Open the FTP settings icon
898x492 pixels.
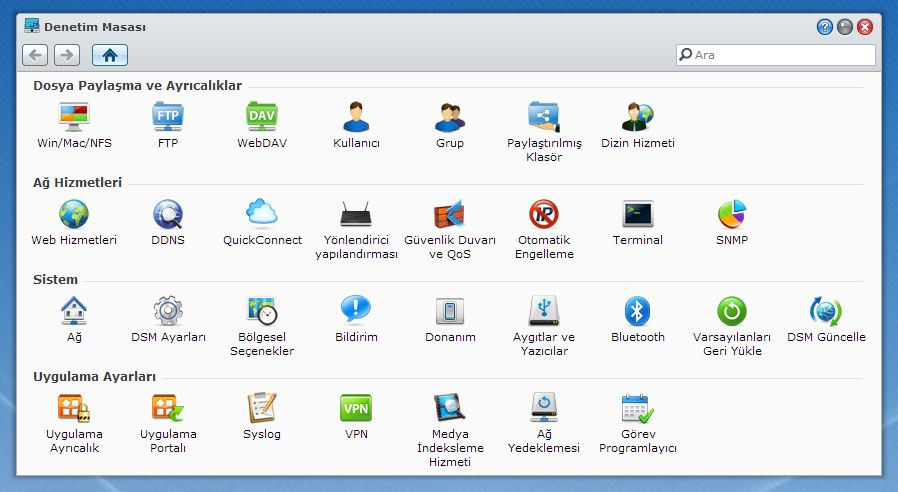pos(168,118)
